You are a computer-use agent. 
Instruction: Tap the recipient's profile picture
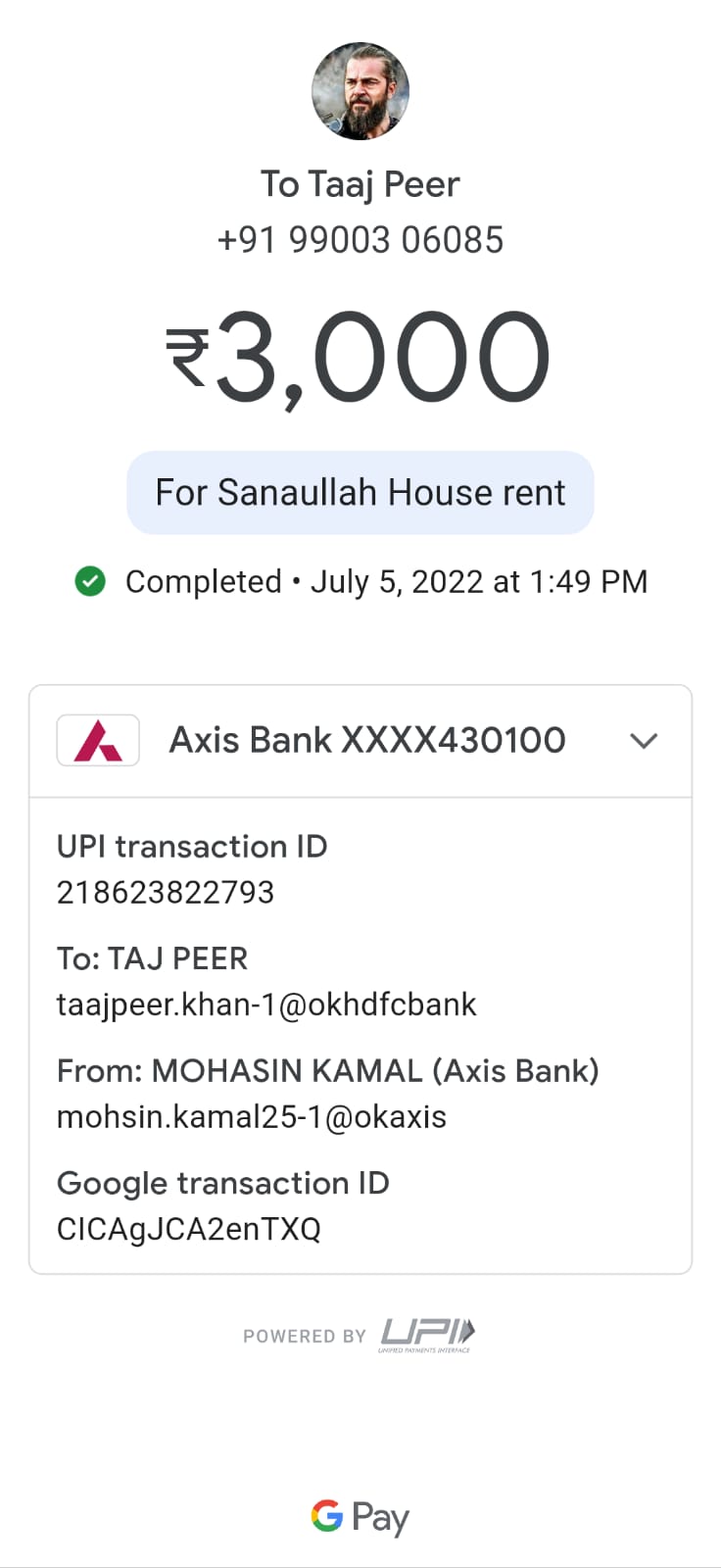360,91
